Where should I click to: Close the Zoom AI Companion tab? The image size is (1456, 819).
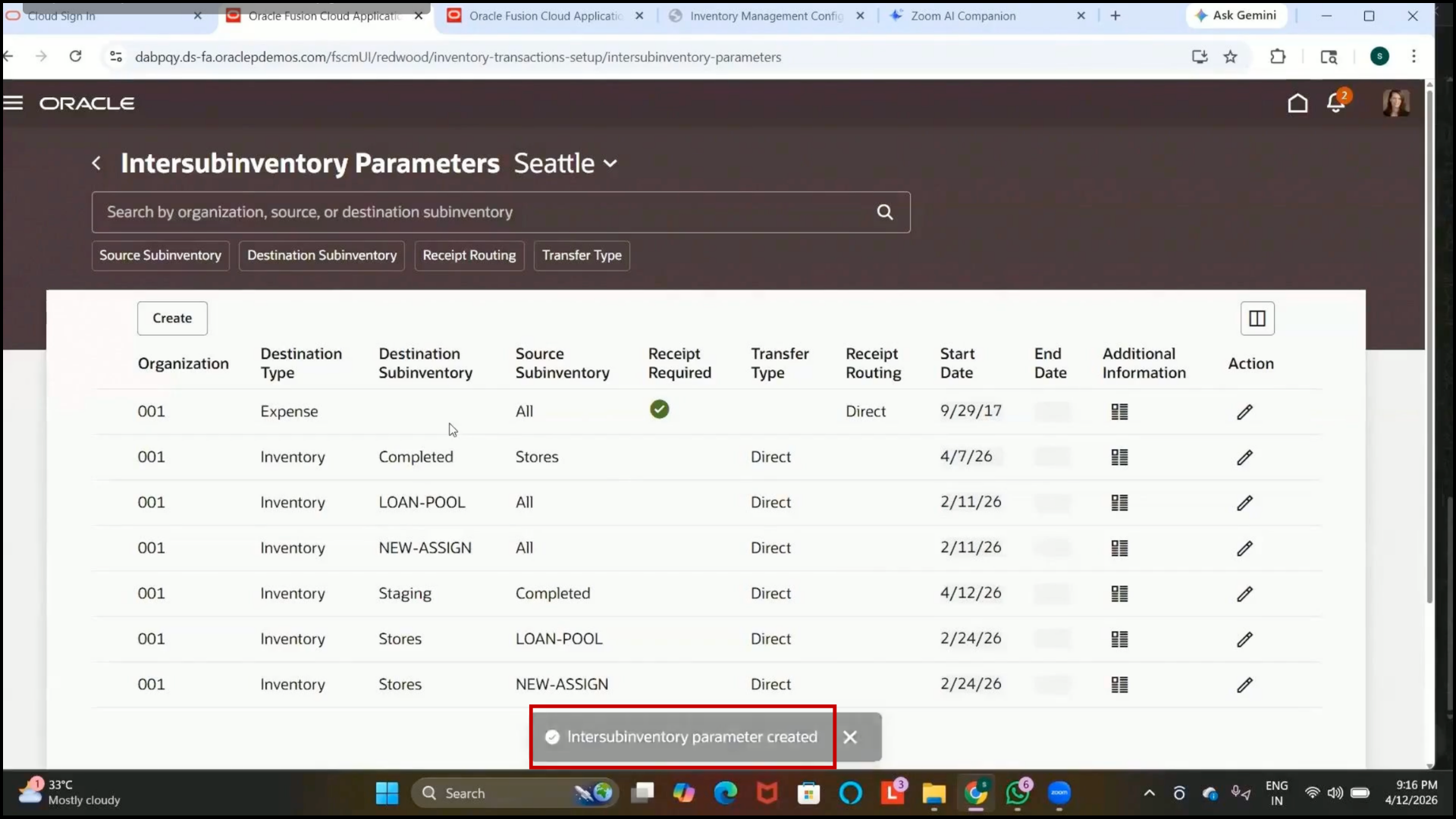[x=1081, y=16]
